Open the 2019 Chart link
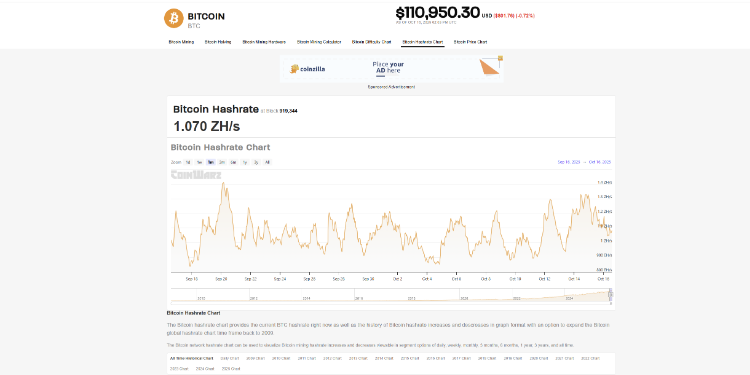 tap(513, 358)
